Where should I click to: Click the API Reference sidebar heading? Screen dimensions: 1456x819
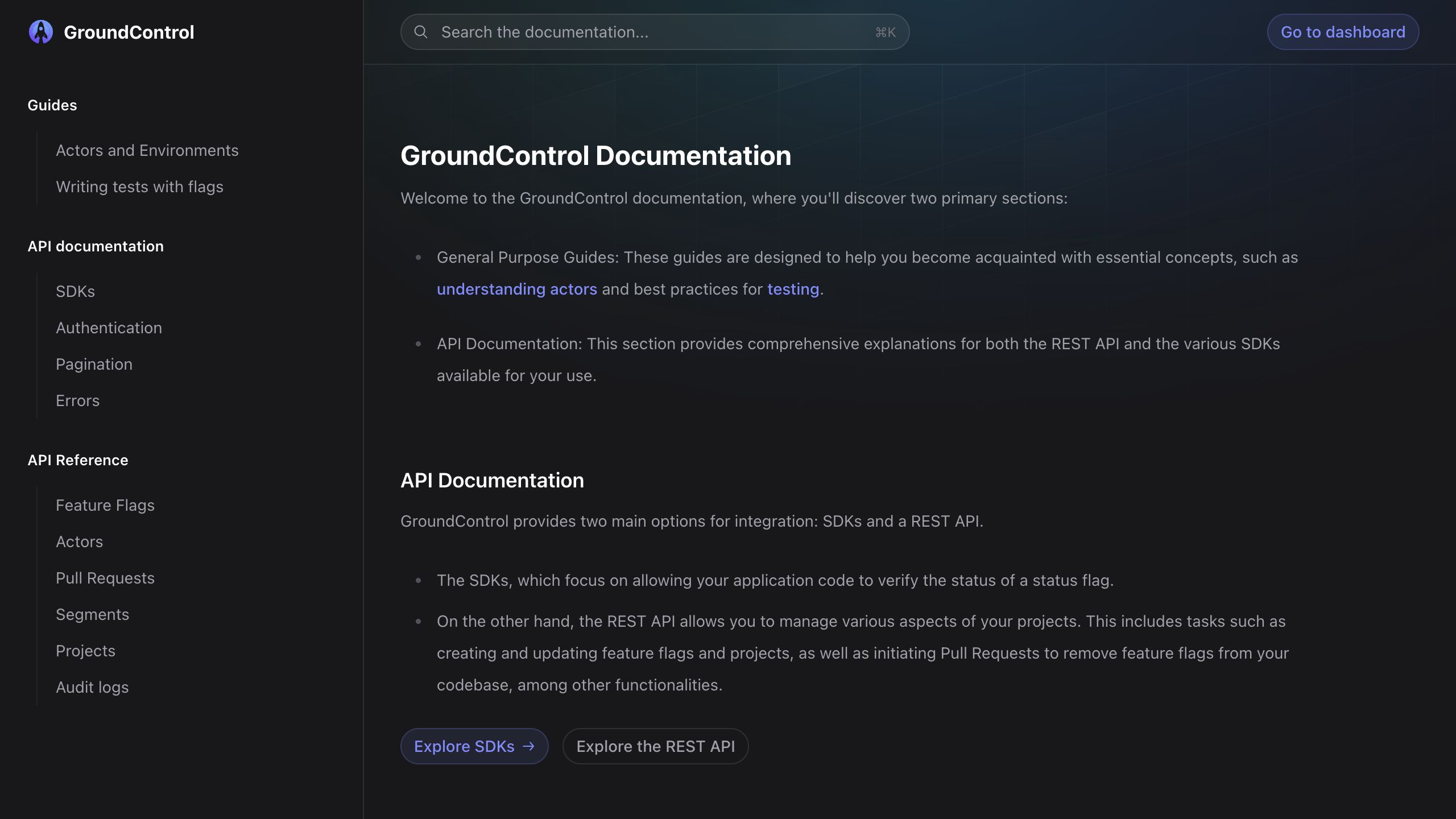pos(78,460)
